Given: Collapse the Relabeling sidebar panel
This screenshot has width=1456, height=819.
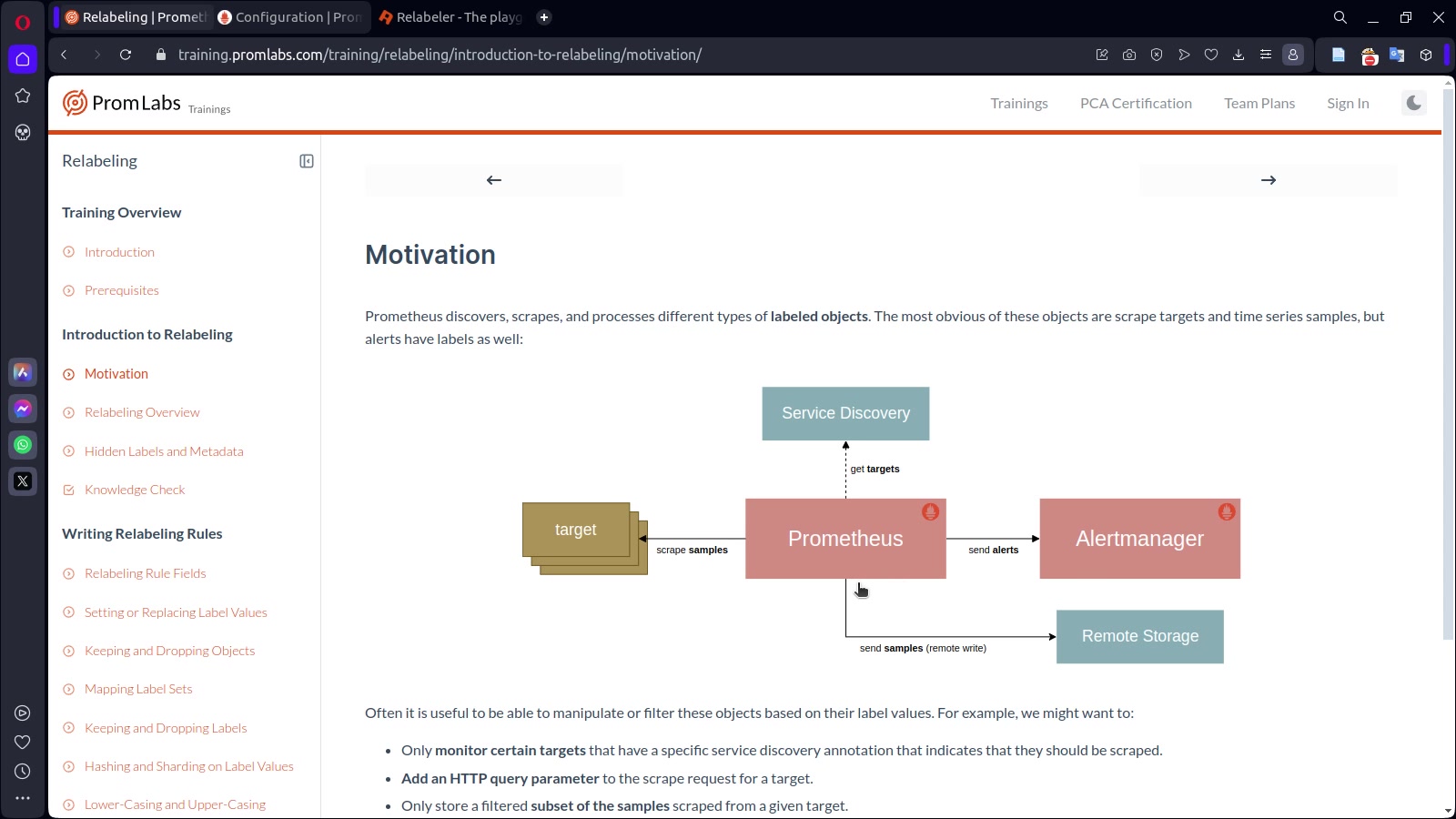Looking at the screenshot, I should coord(307,161).
